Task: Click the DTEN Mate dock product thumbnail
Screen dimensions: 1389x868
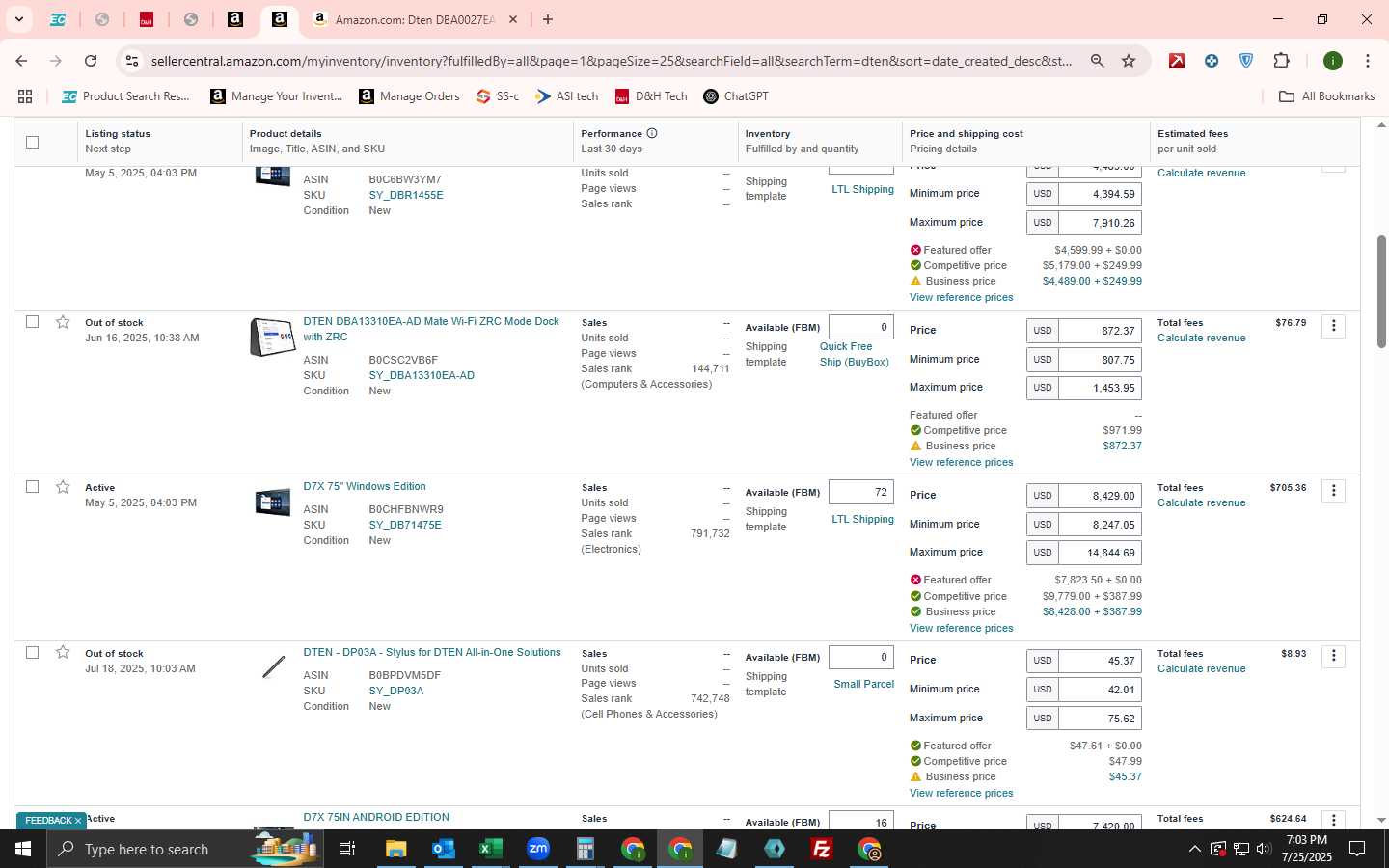Action: point(273,338)
